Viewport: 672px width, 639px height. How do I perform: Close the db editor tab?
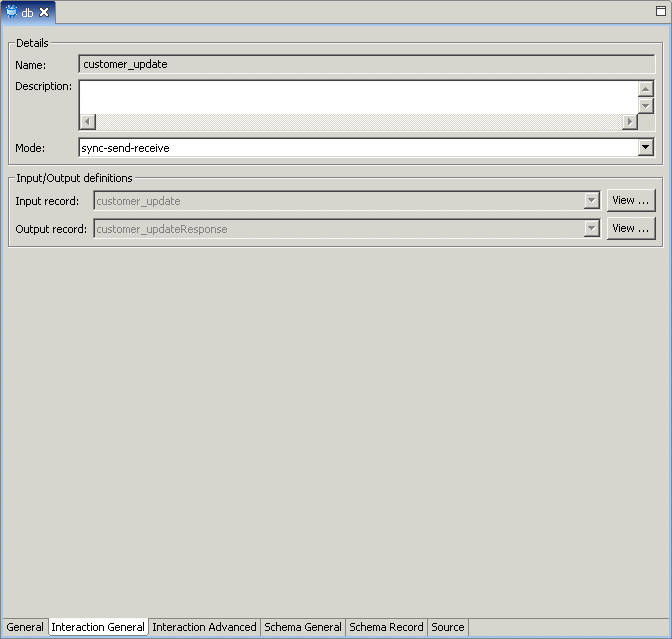pyautogui.click(x=44, y=12)
